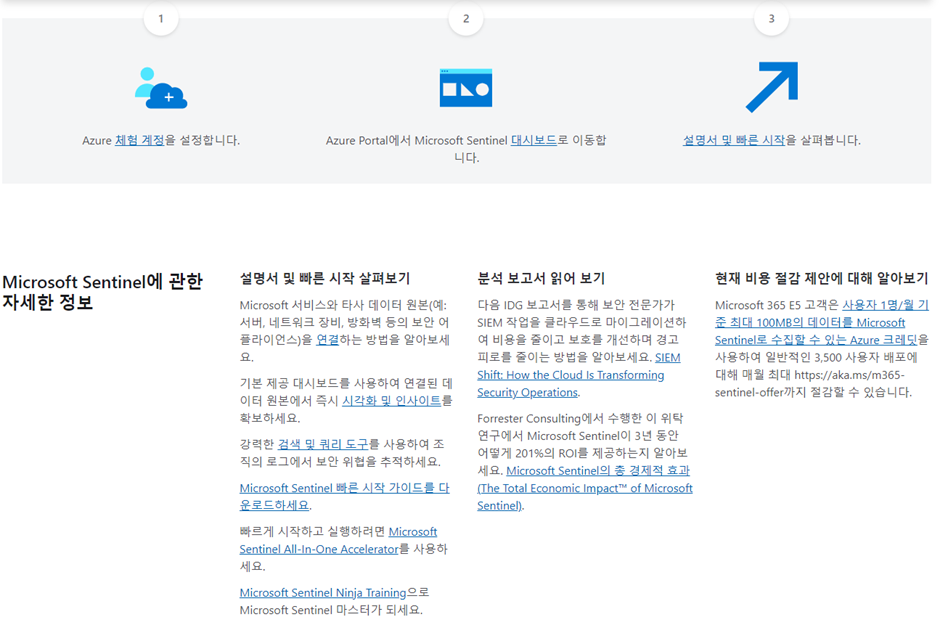
Task: Click the heading 현재 비용 절감 제안에 대해 알아보기
Action: tap(821, 278)
